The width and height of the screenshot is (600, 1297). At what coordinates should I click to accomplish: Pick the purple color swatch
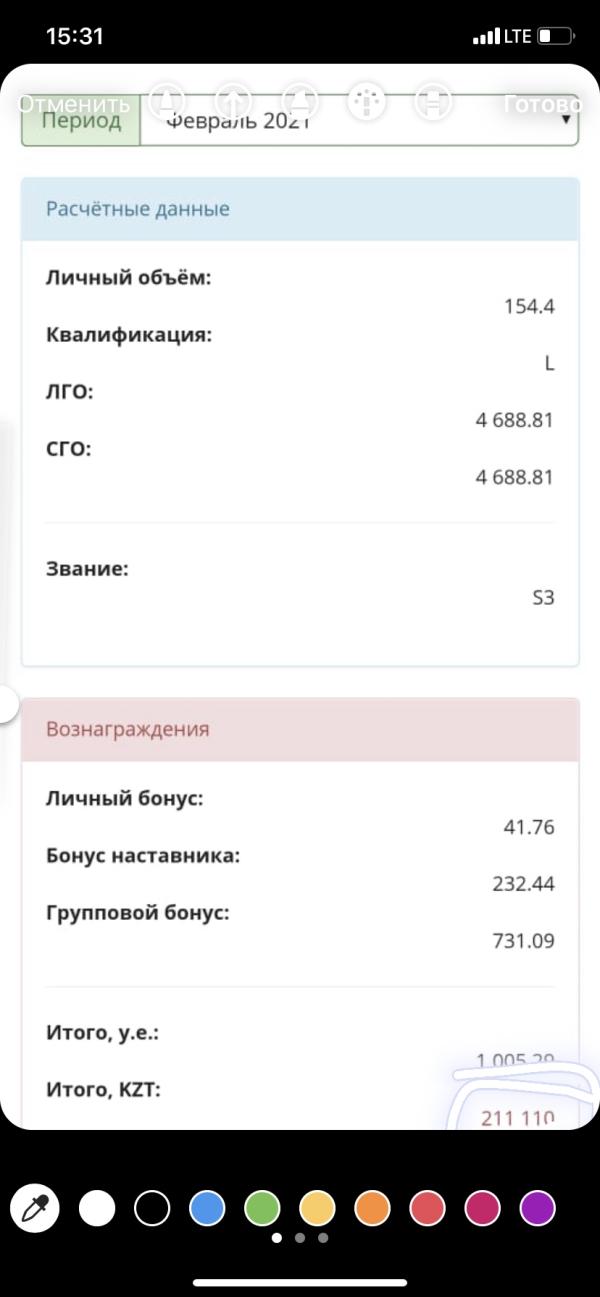point(538,1208)
